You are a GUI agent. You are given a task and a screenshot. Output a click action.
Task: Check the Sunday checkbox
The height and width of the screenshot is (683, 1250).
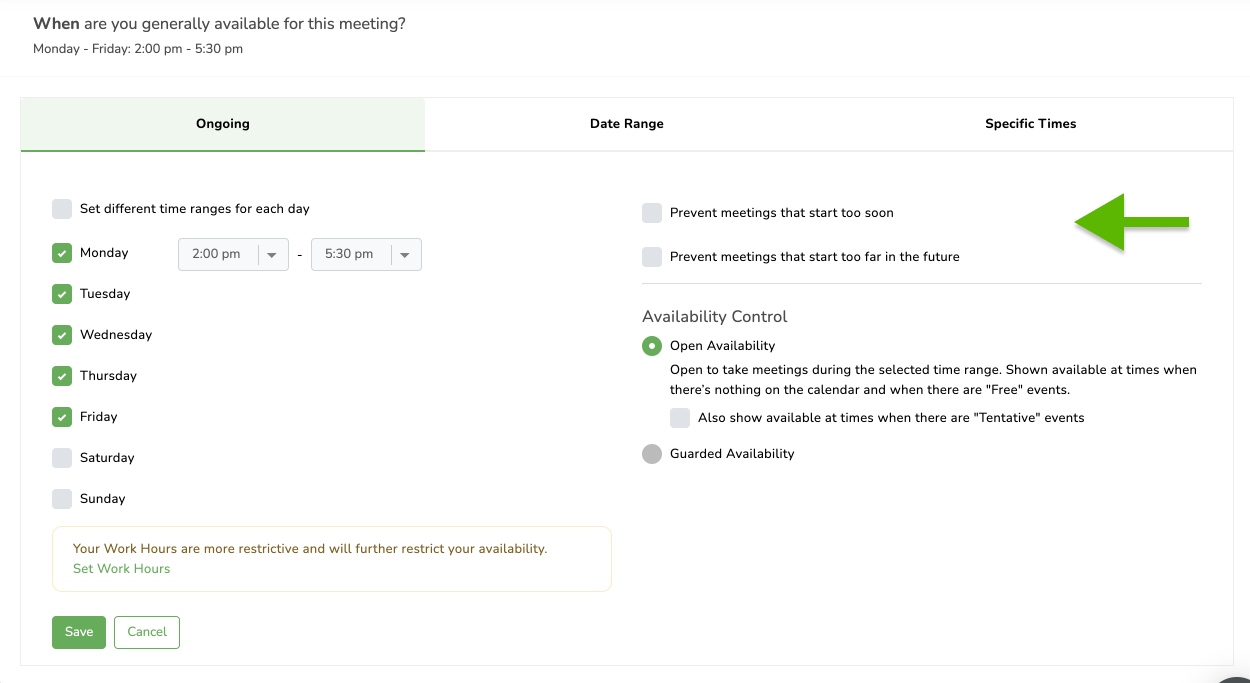(62, 499)
